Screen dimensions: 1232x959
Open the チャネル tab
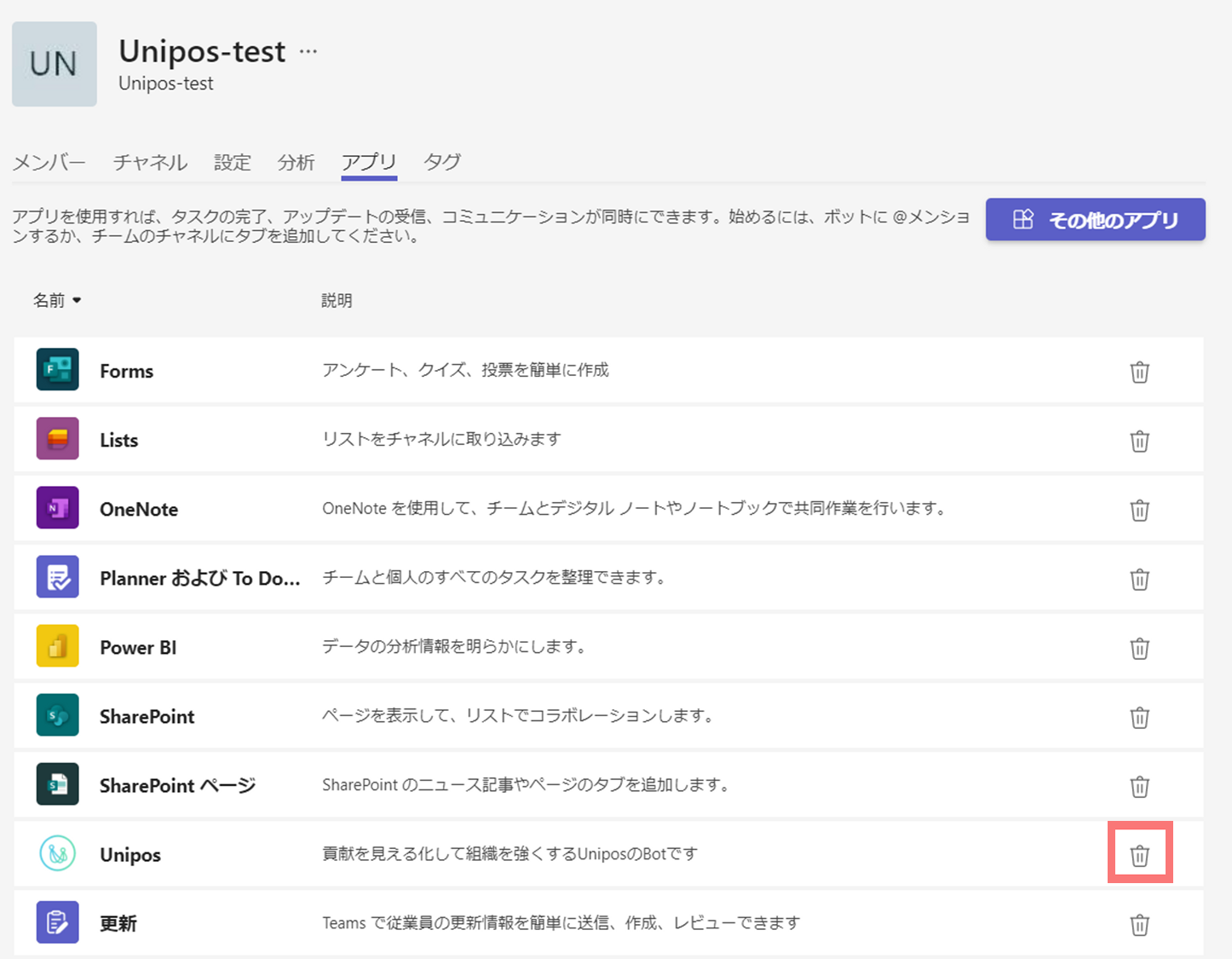(150, 162)
